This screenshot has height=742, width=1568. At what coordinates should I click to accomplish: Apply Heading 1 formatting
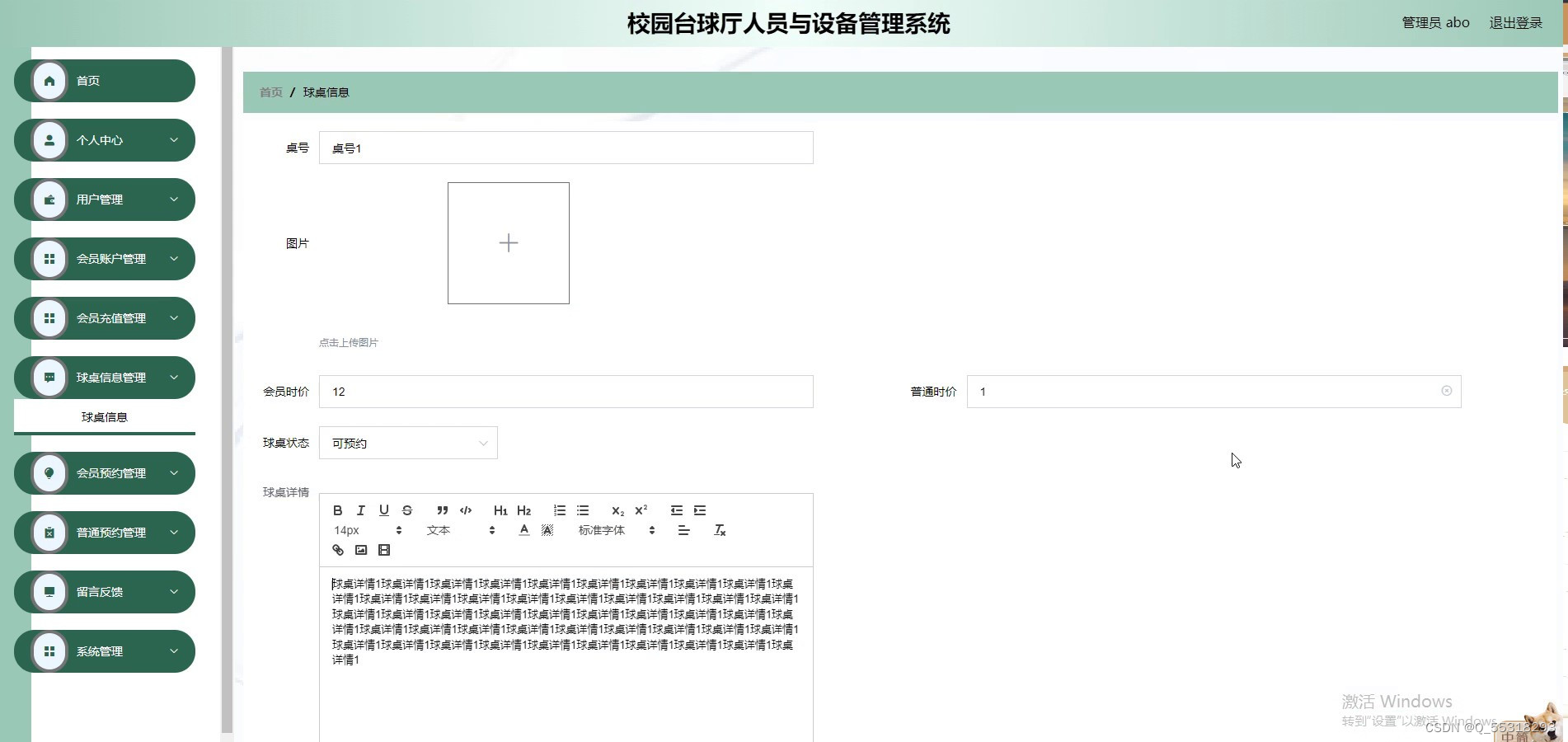tap(500, 510)
